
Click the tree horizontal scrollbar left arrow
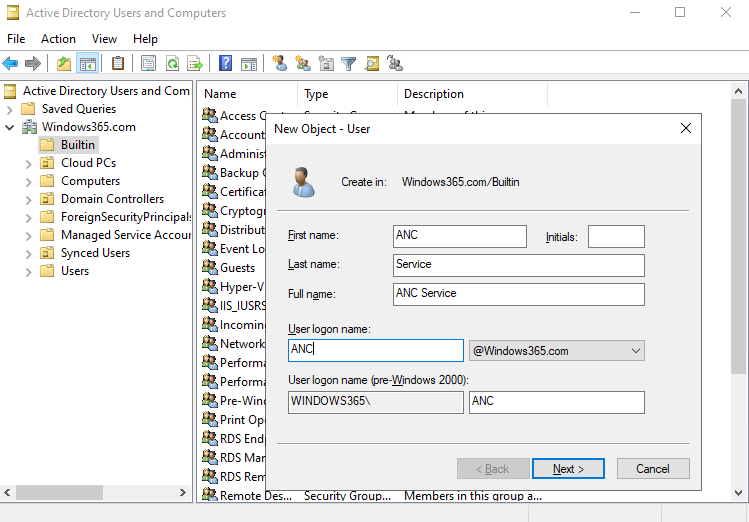8,492
